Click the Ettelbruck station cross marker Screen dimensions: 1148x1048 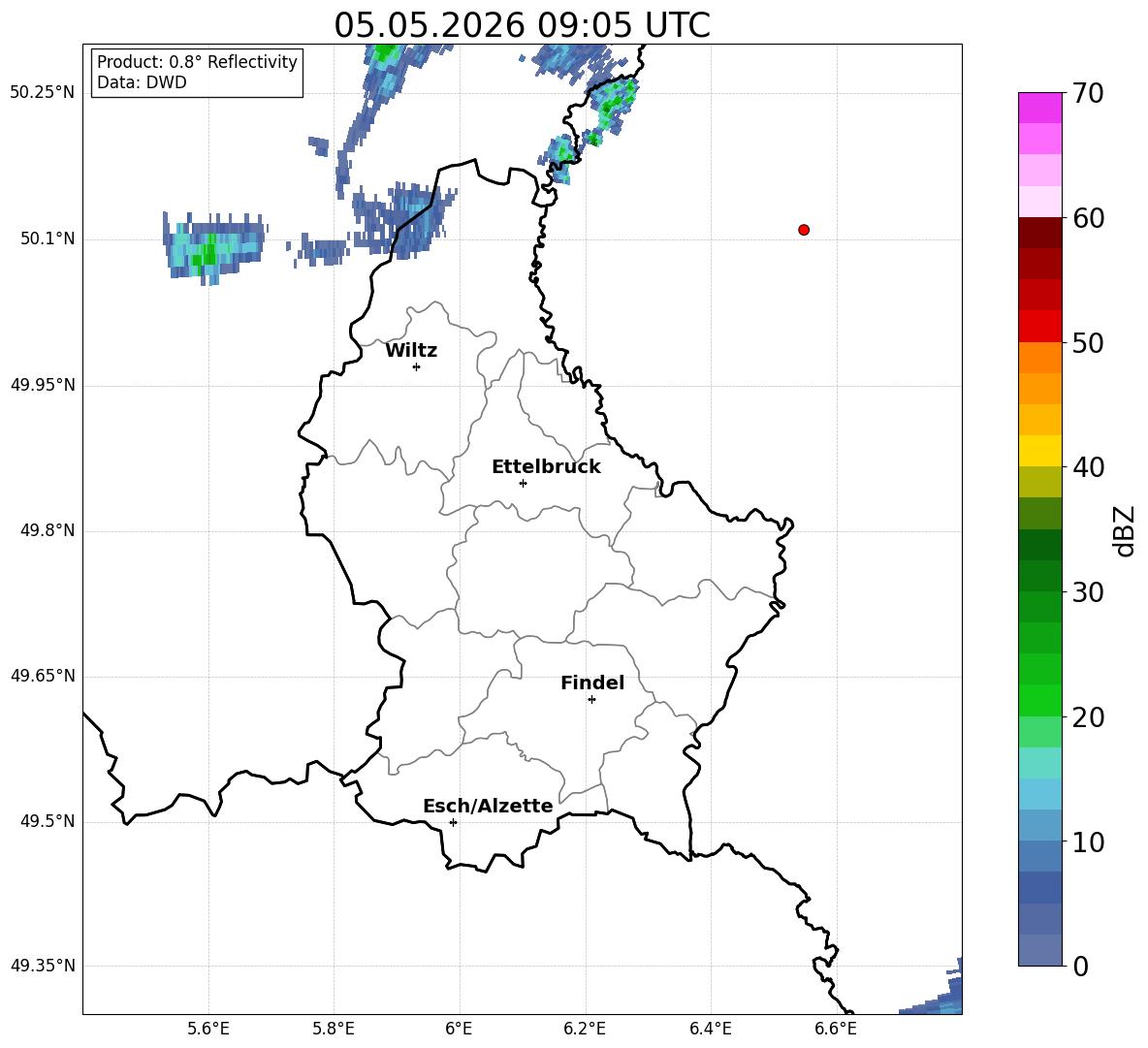[x=523, y=483]
